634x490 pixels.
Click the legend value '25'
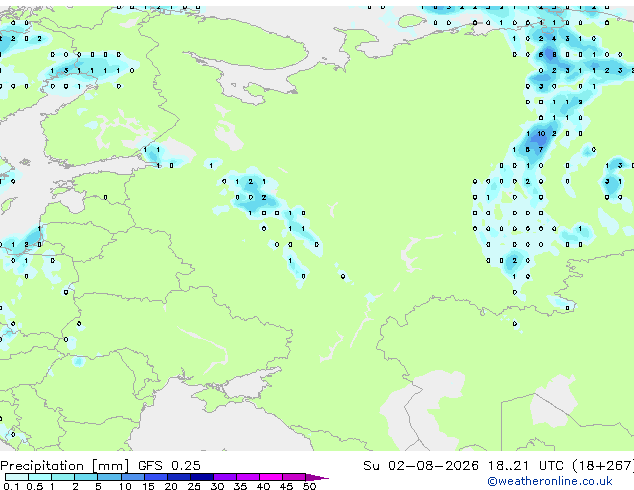tap(194, 486)
